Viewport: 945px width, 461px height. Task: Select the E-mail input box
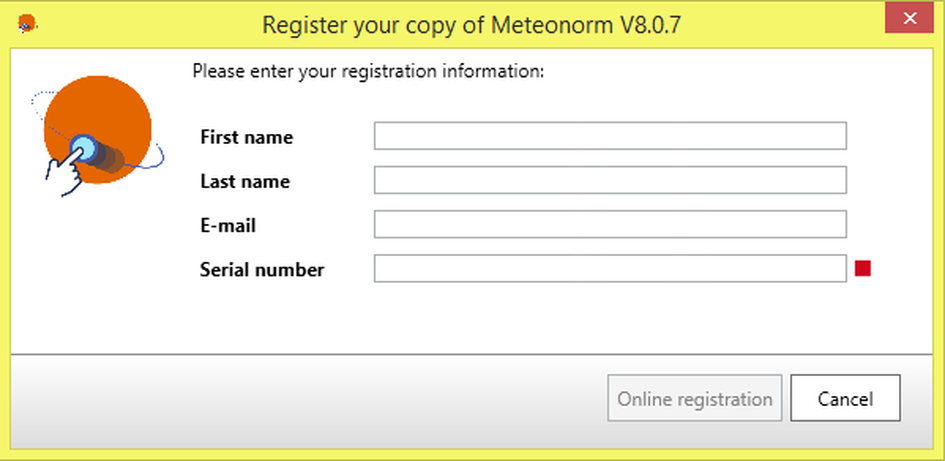tap(610, 224)
